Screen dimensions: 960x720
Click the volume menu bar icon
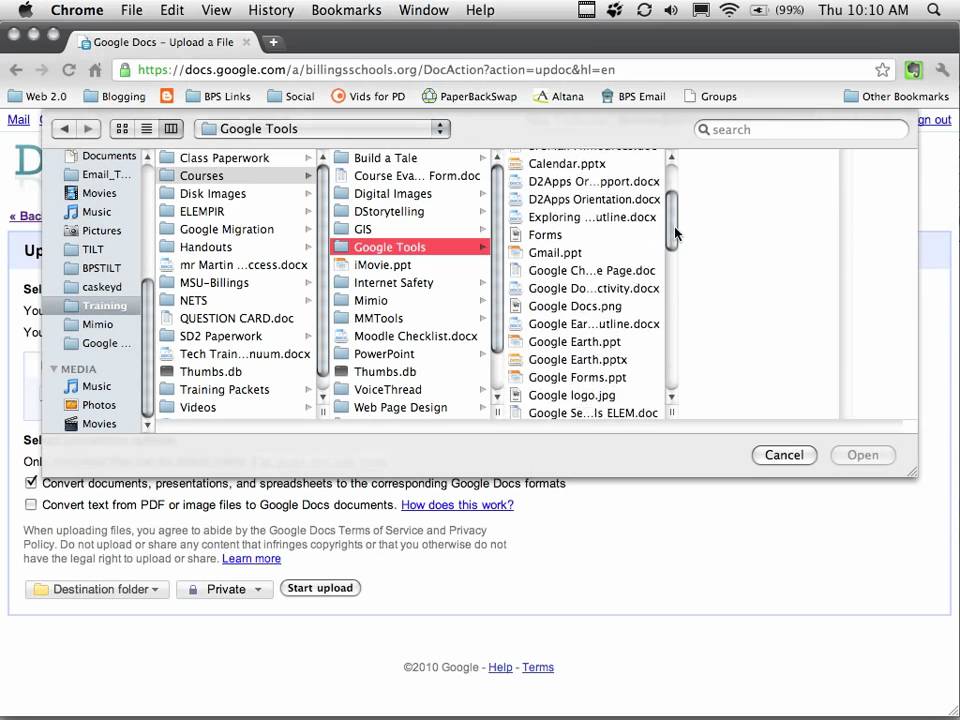click(671, 10)
